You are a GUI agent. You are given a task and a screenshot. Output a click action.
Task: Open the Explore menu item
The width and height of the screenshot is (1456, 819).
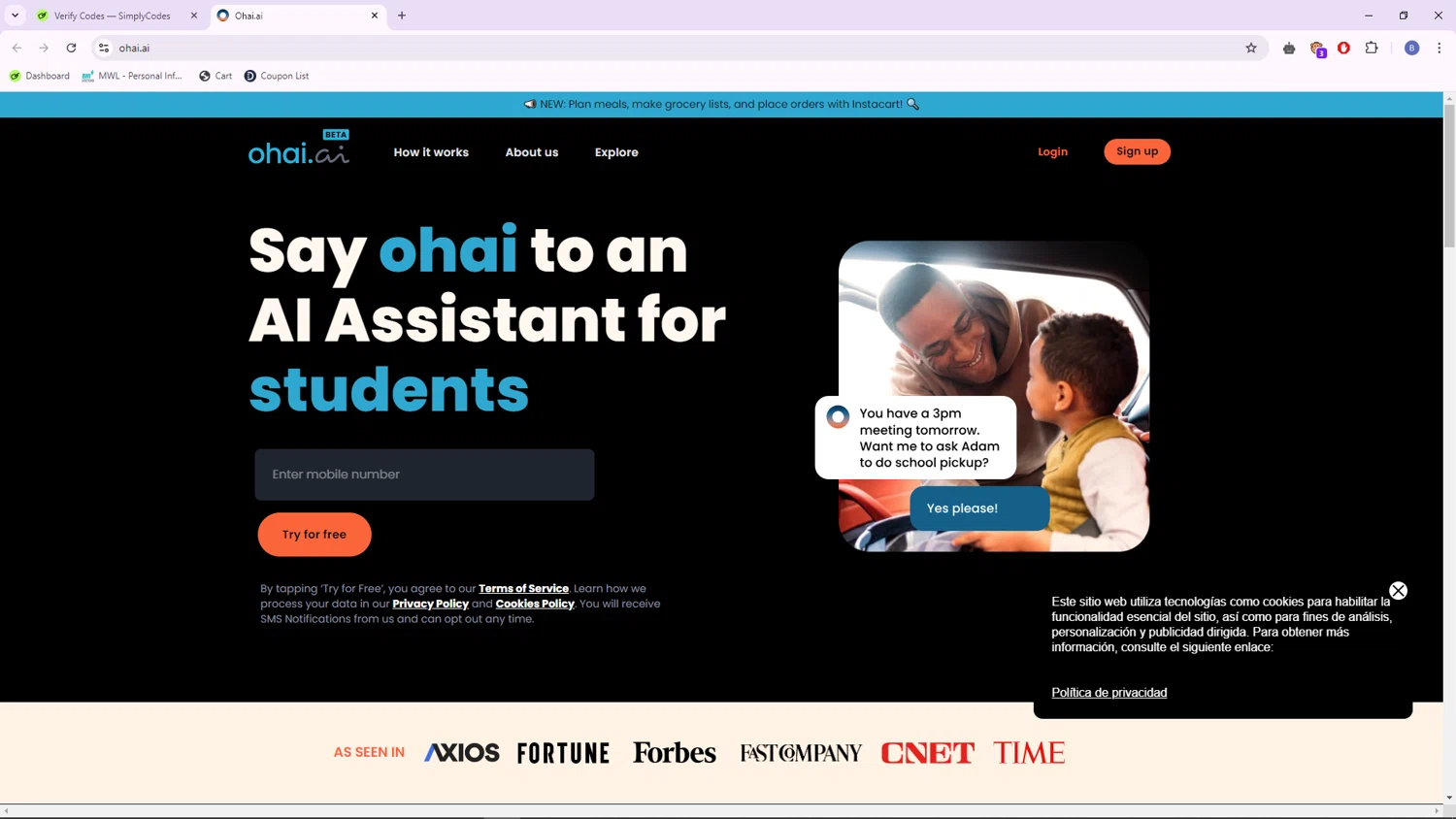click(616, 152)
